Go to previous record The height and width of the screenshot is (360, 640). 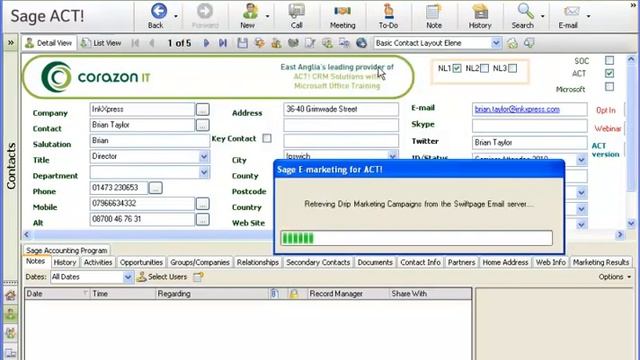151,43
